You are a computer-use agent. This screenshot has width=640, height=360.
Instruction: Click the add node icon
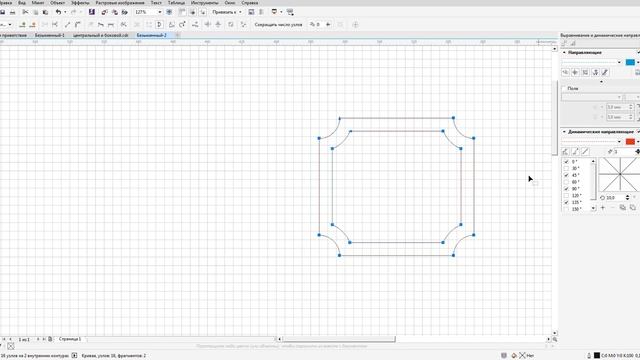click(22, 24)
